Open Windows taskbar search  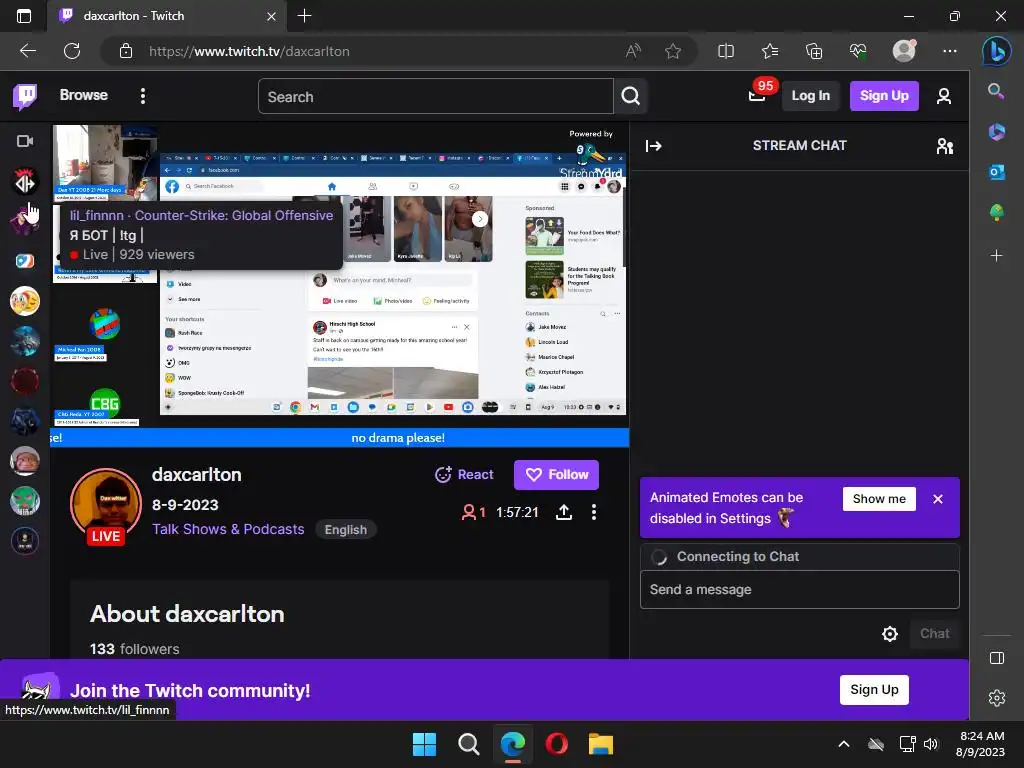pos(468,744)
